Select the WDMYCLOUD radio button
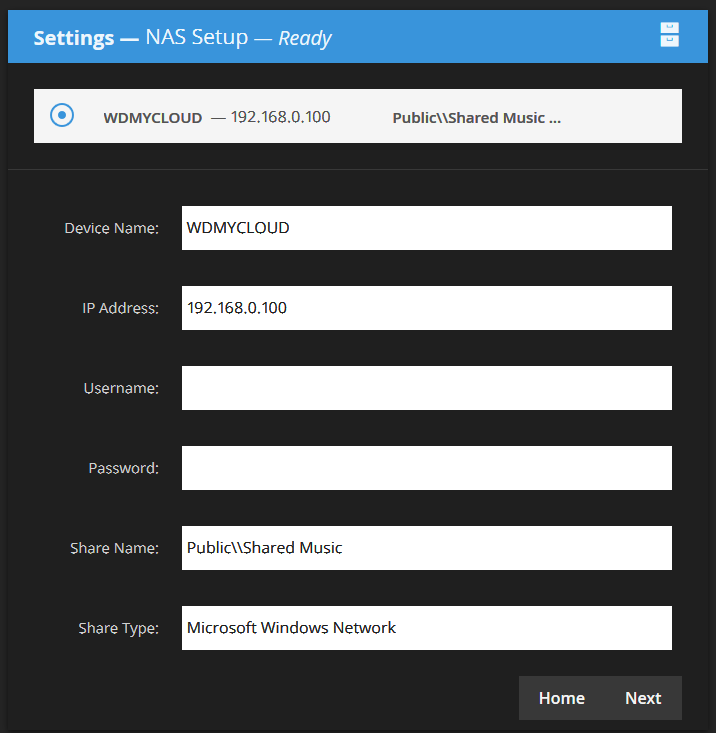This screenshot has height=733, width=716. (62, 115)
